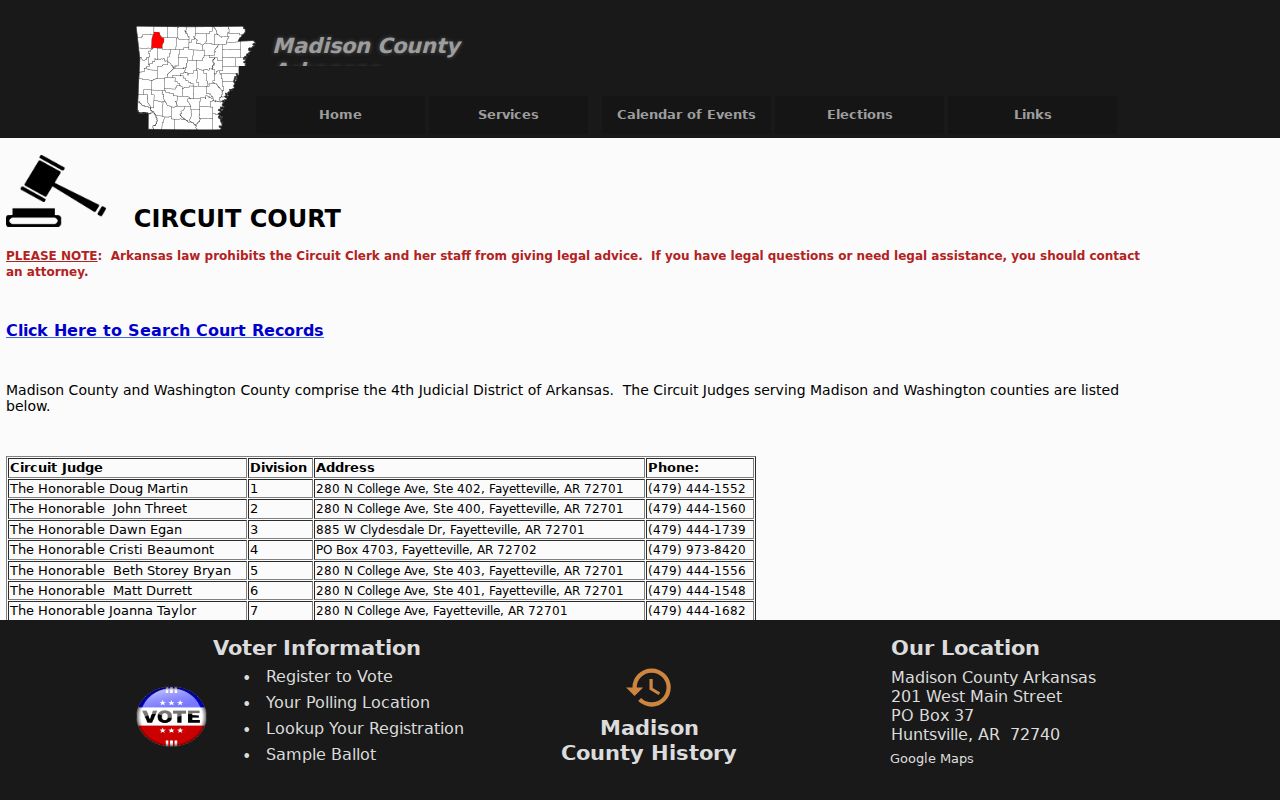This screenshot has height=800, width=1280.
Task: Select The Honorable Cristi Beaumont cell
Action: click(127, 549)
